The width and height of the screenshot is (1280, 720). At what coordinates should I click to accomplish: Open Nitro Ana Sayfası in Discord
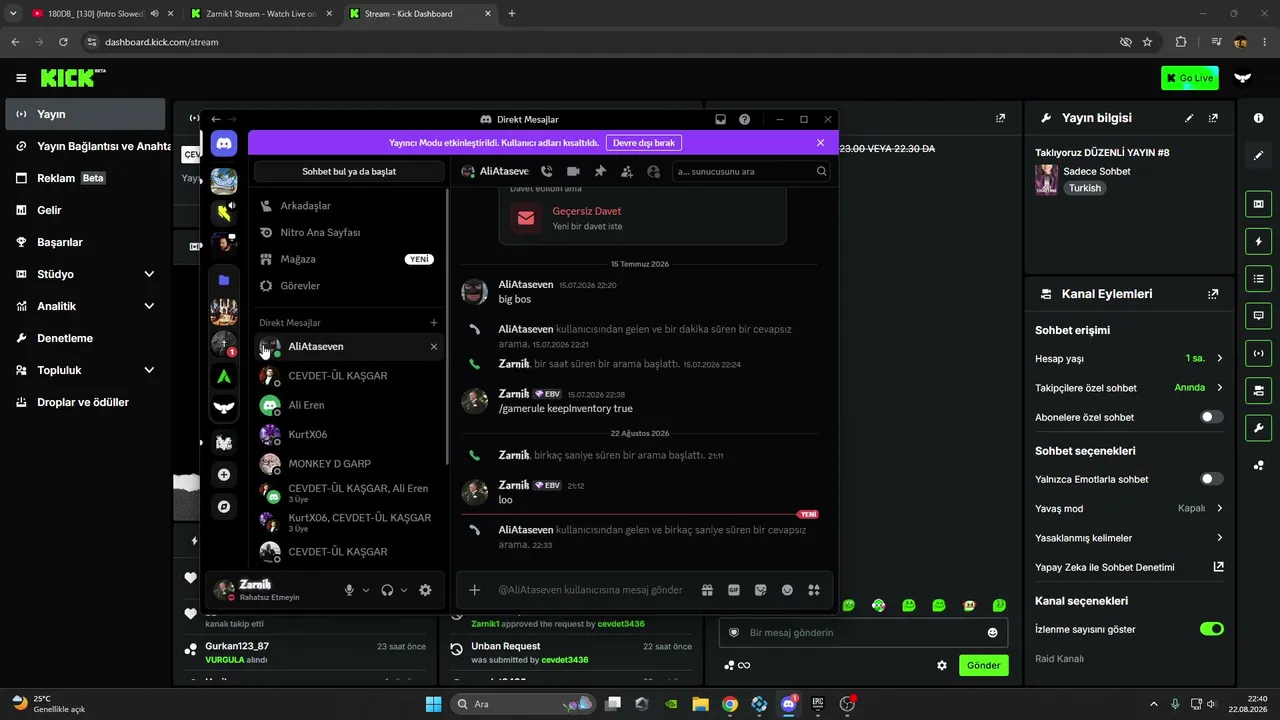(x=347, y=232)
